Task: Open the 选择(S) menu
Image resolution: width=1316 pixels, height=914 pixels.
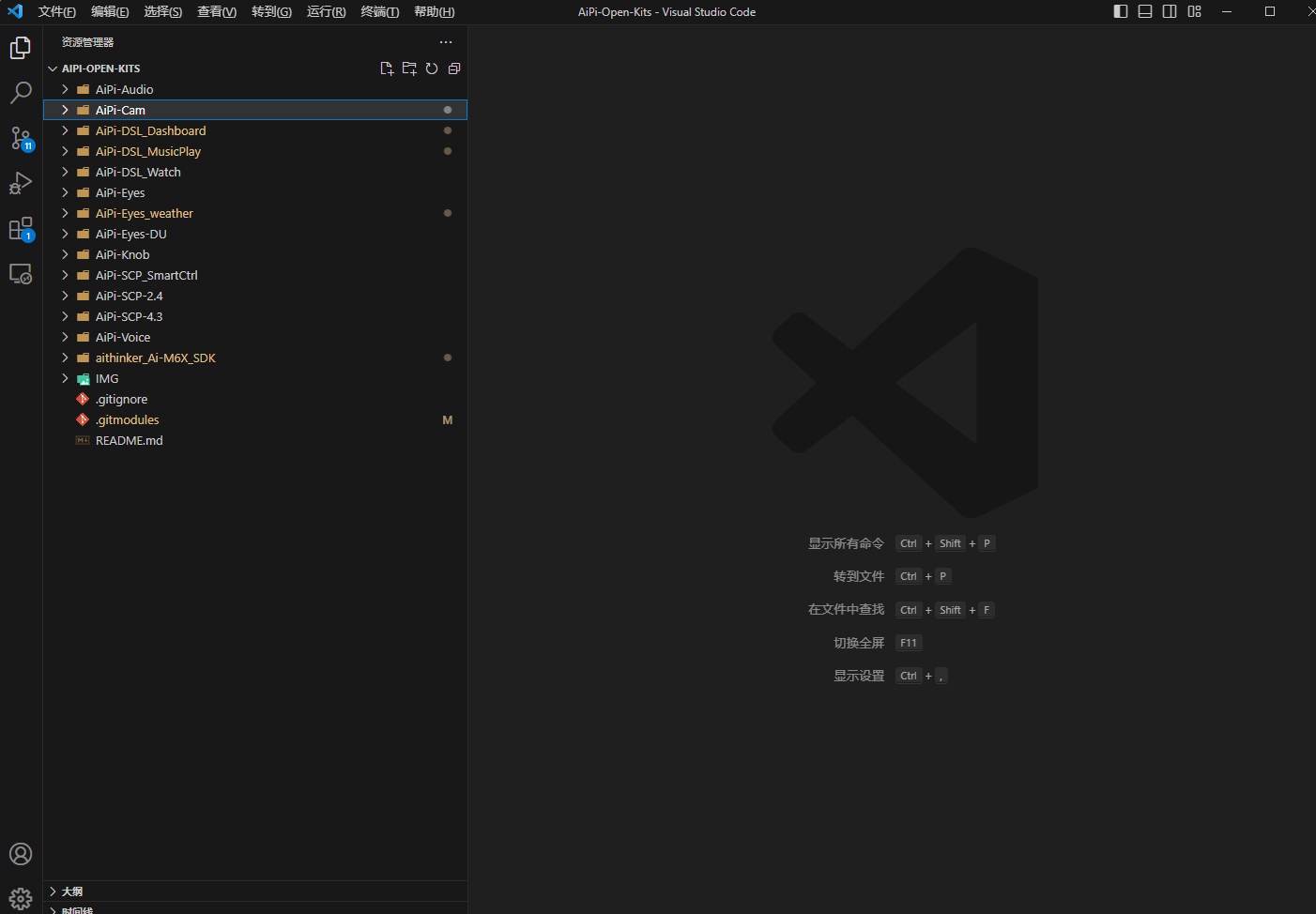Action: [163, 12]
